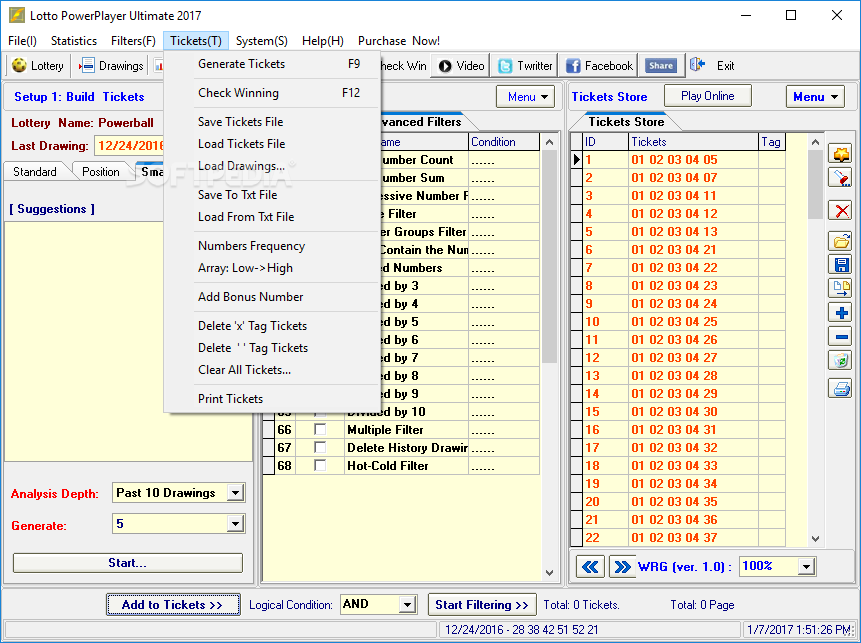Click the recycle bin clear icon
The height and width of the screenshot is (643, 861).
click(841, 361)
